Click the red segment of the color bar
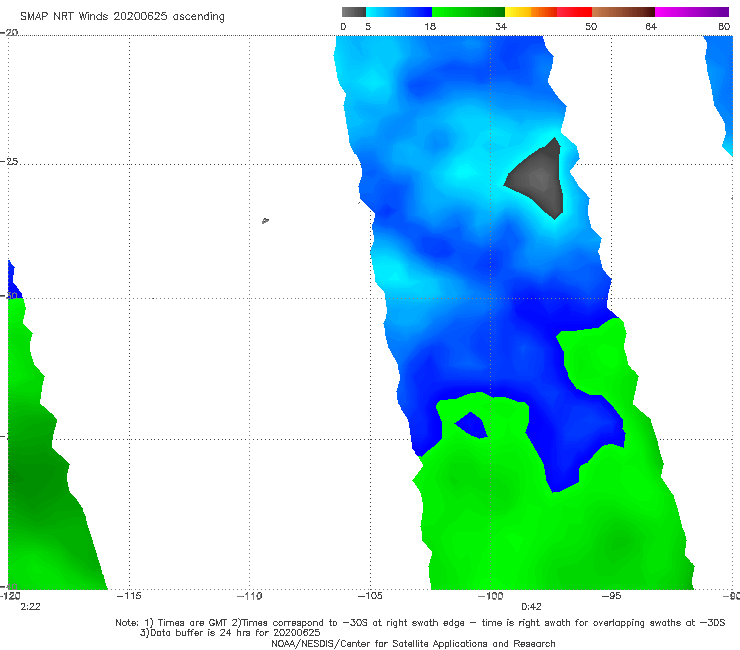 pos(574,12)
